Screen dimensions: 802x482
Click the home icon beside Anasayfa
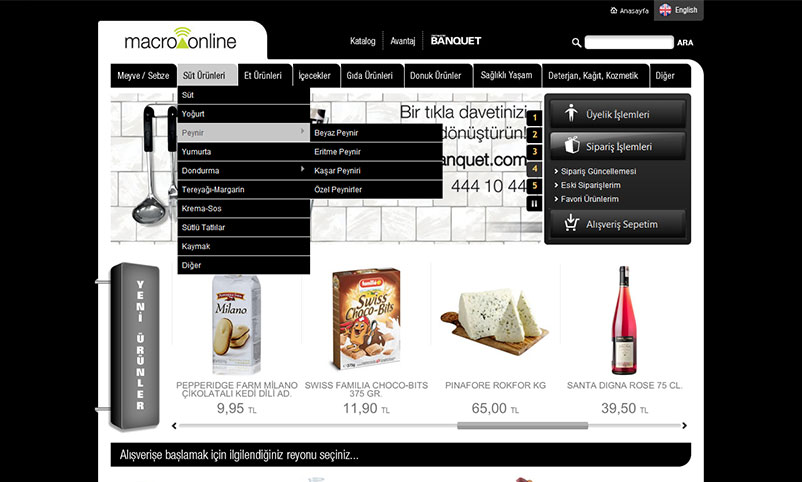click(x=614, y=10)
